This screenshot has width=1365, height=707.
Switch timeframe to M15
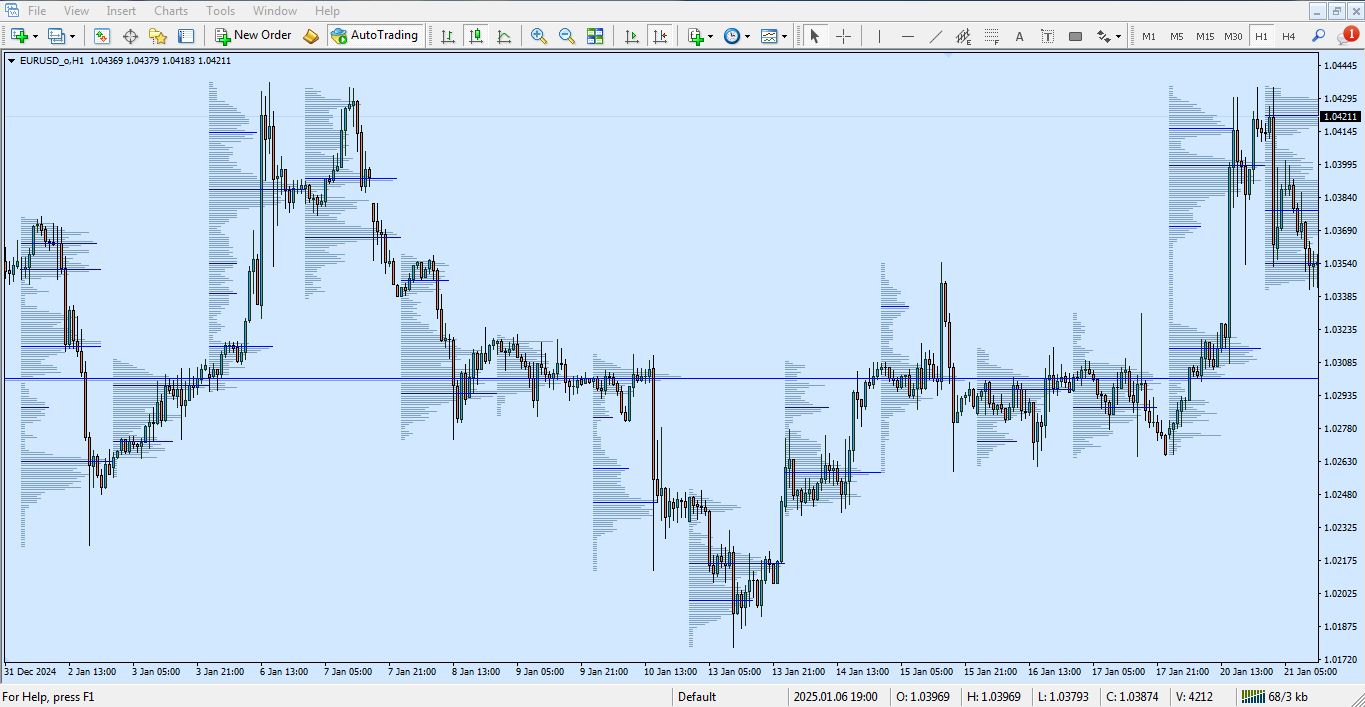coord(1205,36)
